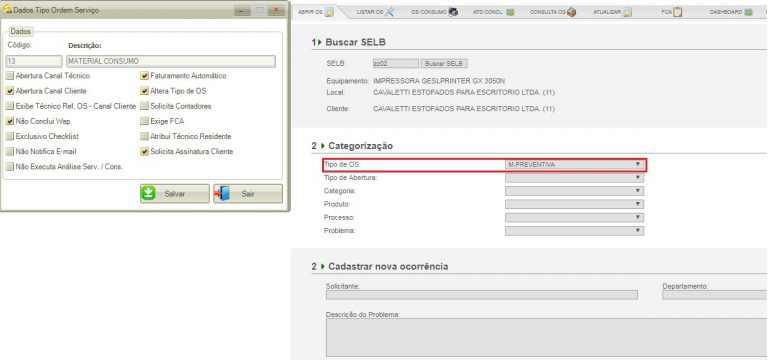Expand the Tipo de OS dropdown
The image size is (768, 360).
pos(574,165)
